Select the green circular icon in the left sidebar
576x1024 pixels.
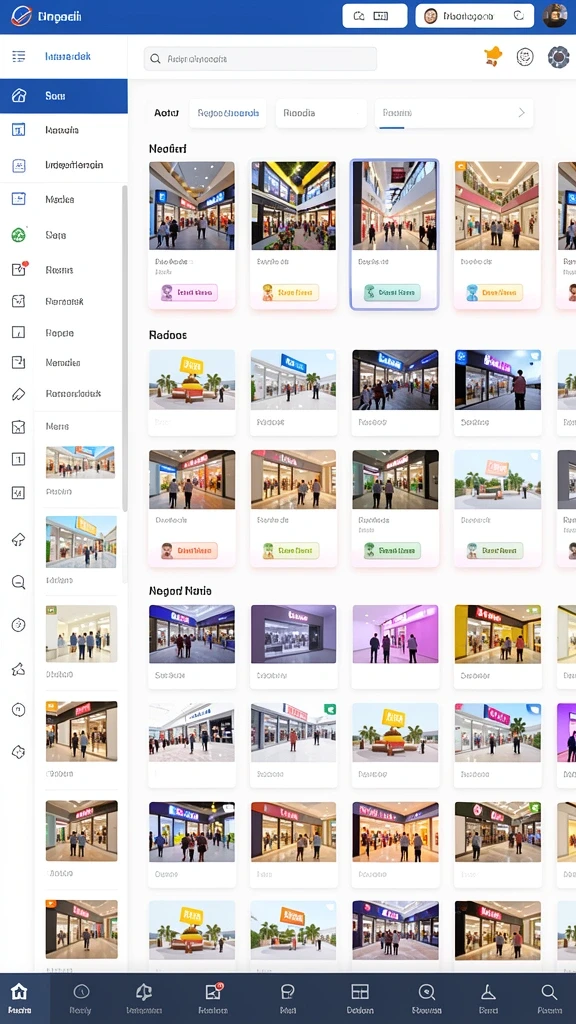[19, 234]
